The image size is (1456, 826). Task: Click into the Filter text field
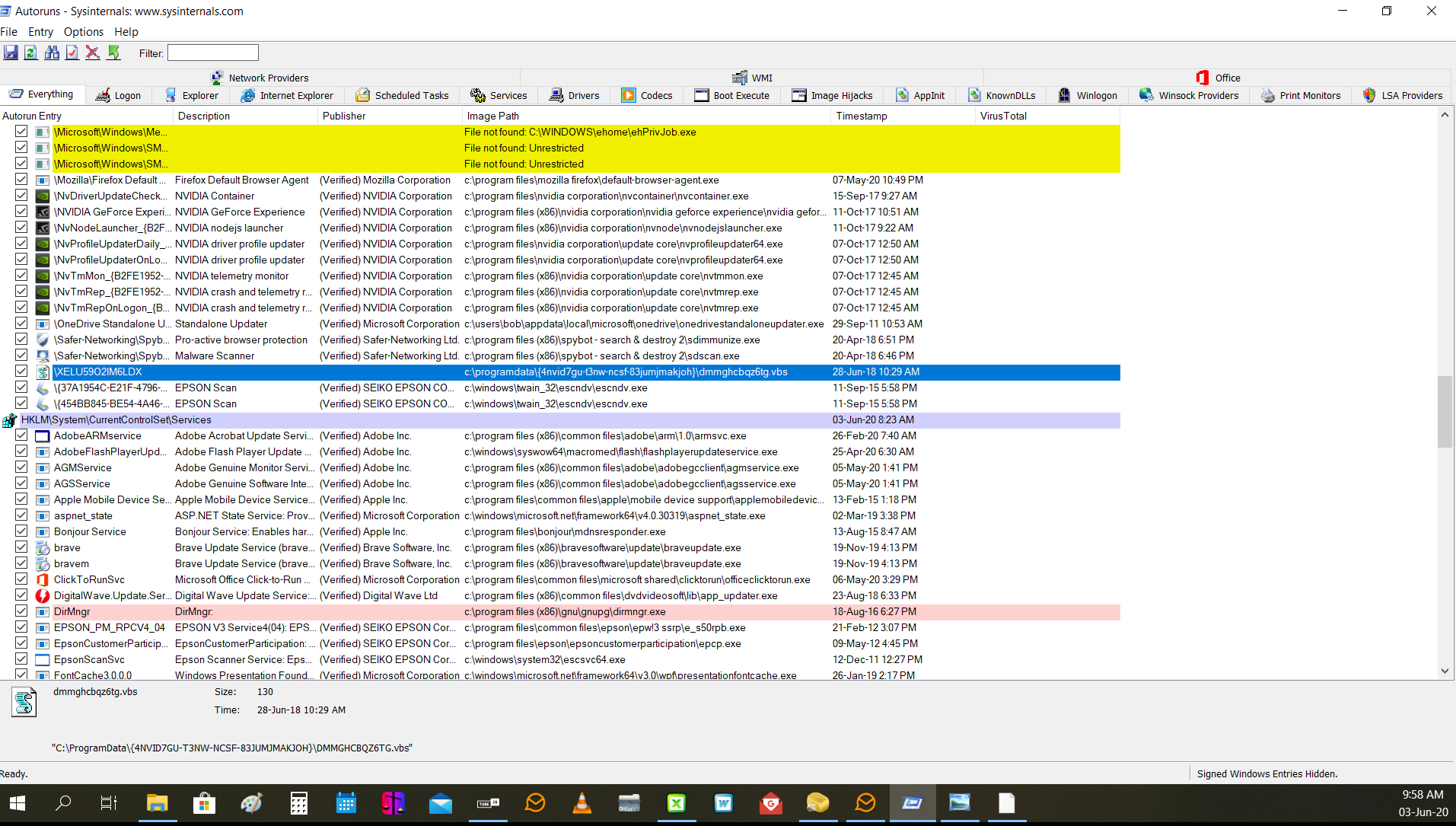(213, 53)
